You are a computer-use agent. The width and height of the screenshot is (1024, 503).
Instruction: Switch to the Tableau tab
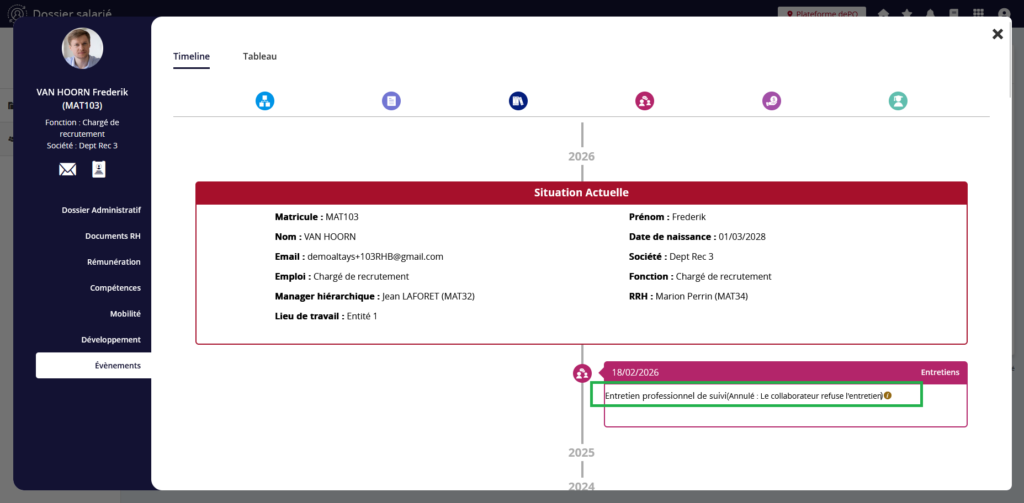coord(260,56)
